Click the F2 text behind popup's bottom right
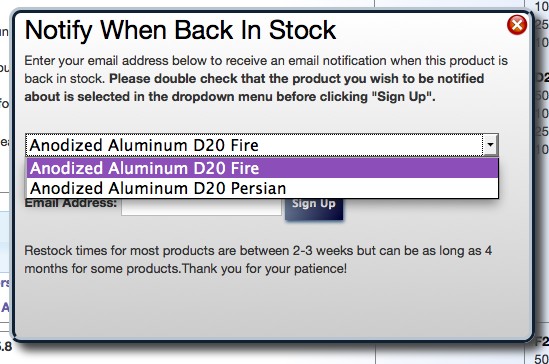The image size is (549, 364). point(542,341)
